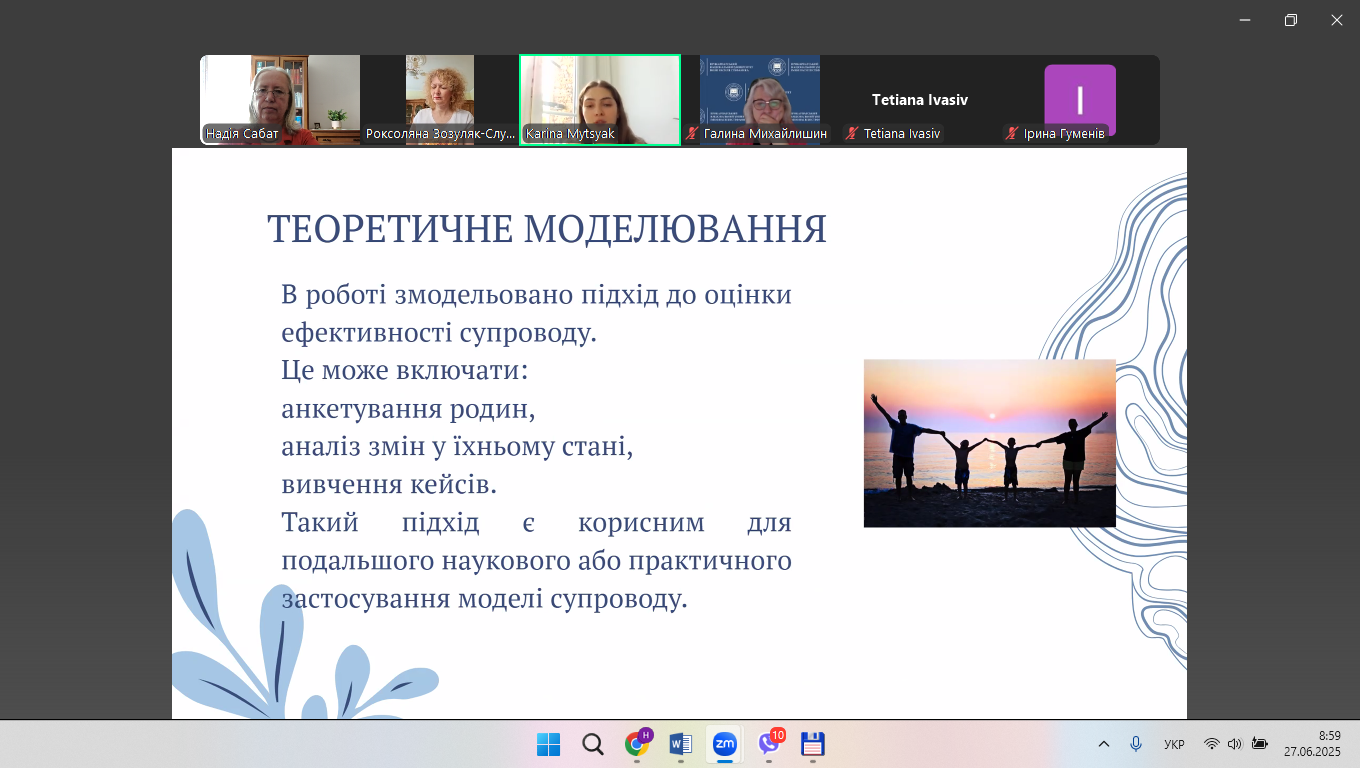Select the Надія Сабат video tile

(x=280, y=98)
